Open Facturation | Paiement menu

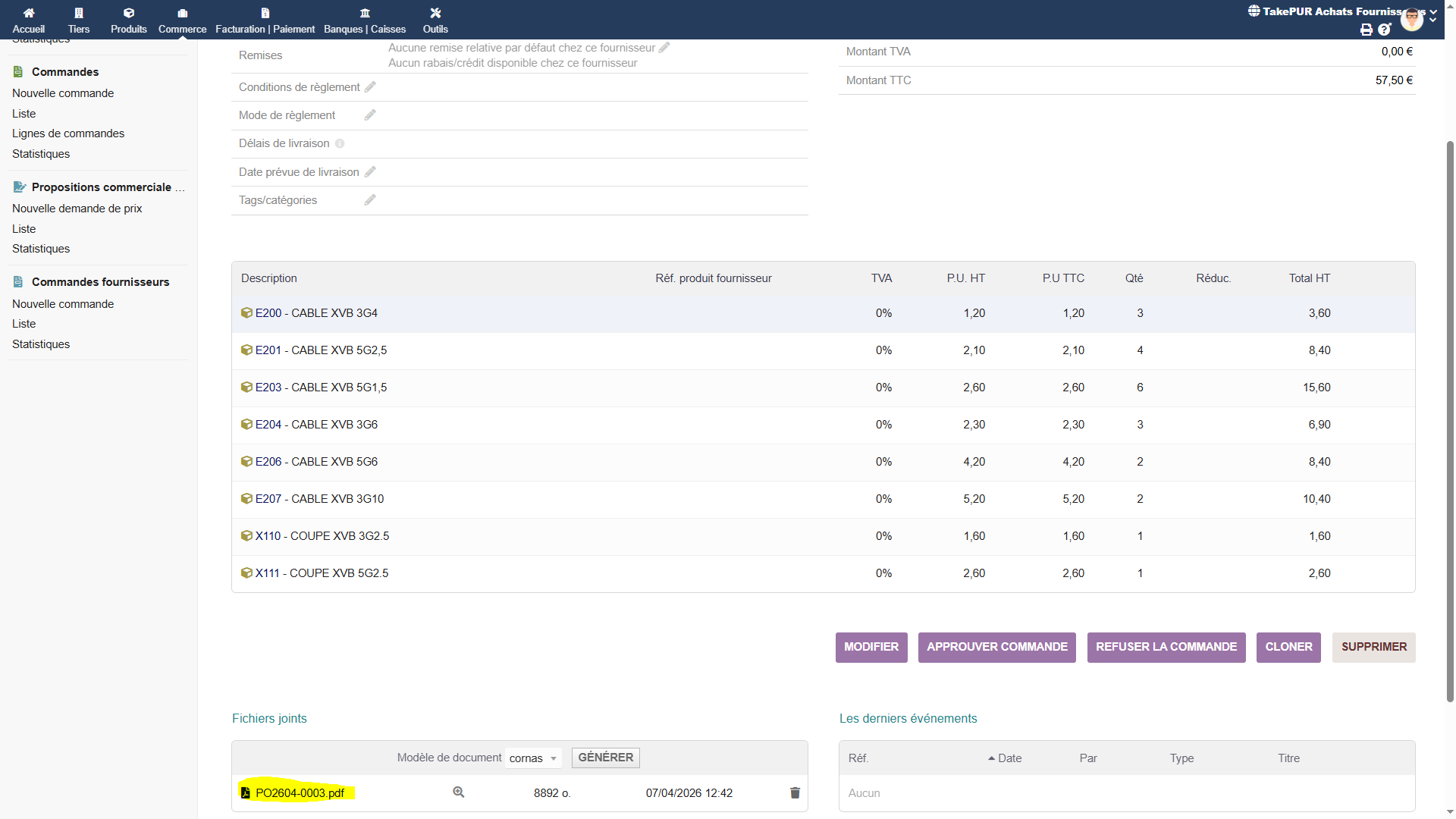click(x=265, y=20)
